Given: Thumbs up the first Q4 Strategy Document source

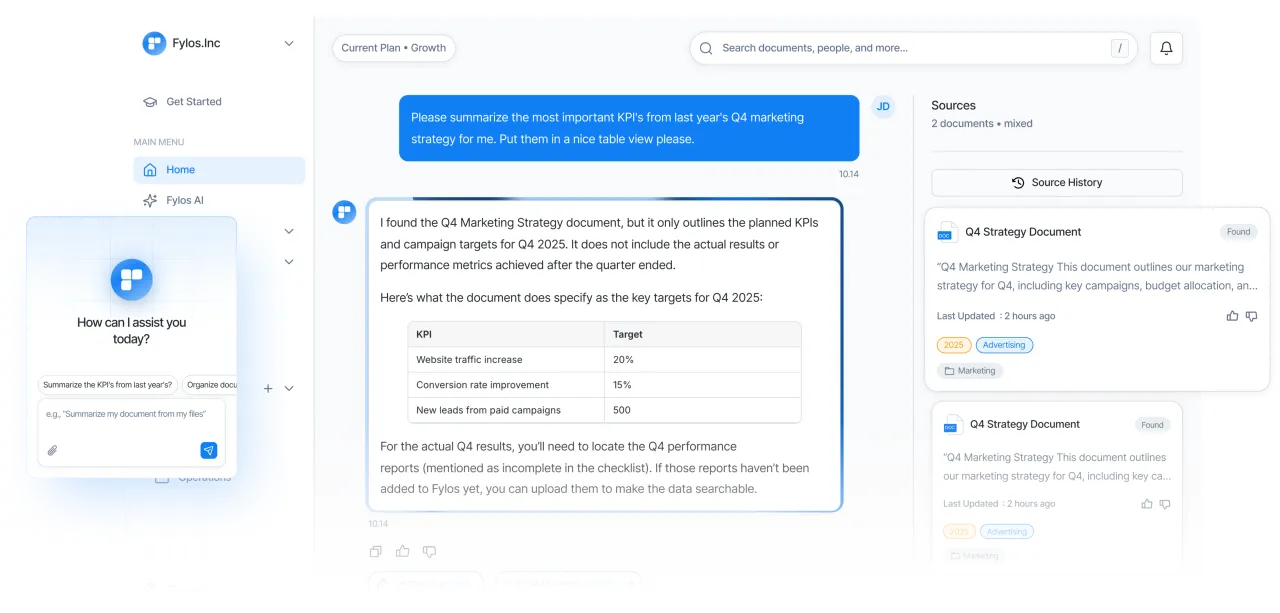Looking at the screenshot, I should coord(1232,316).
